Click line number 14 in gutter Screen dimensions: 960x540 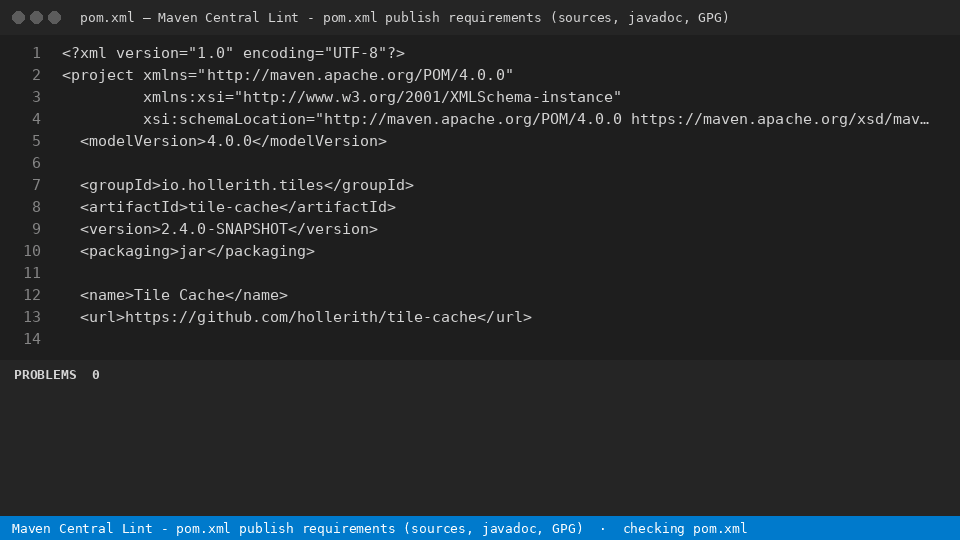coord(32,340)
